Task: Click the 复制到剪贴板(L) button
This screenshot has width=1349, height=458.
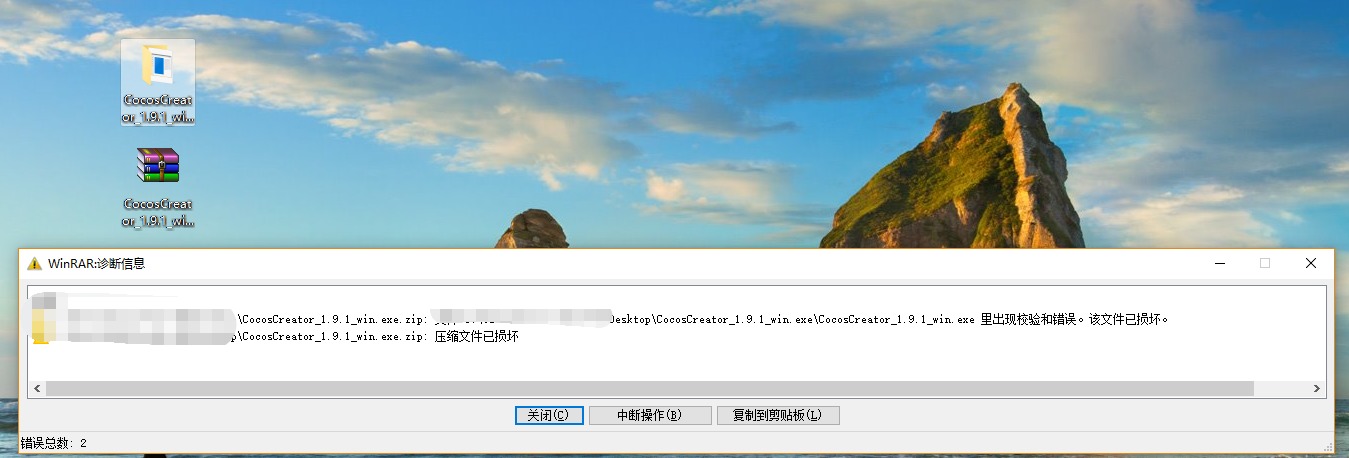Action: pos(778,415)
